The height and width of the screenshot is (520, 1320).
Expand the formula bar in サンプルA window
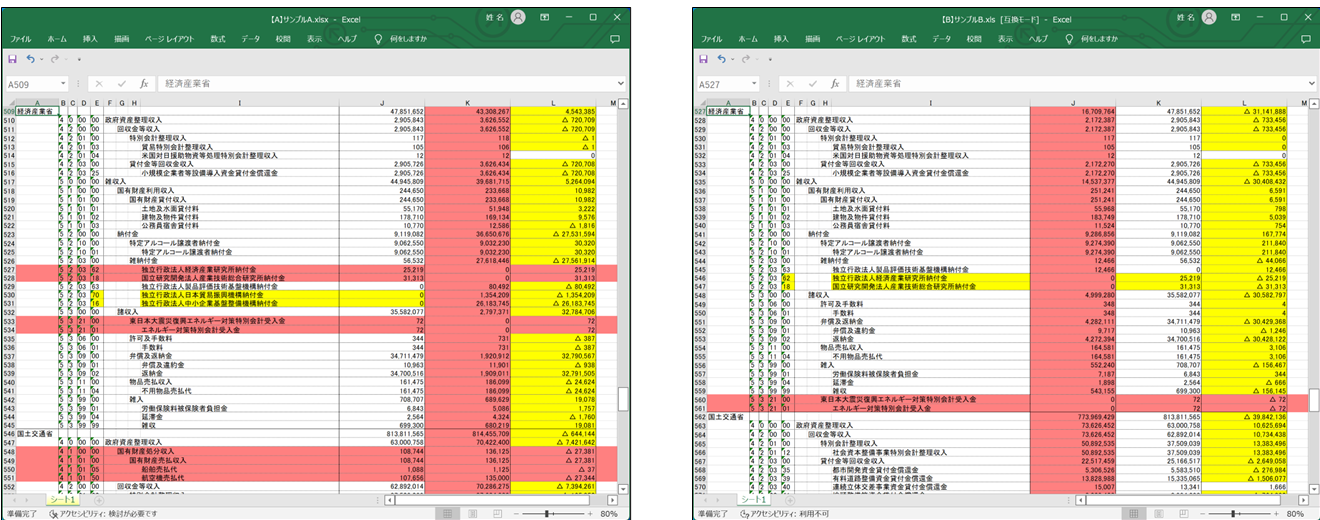(x=619, y=84)
